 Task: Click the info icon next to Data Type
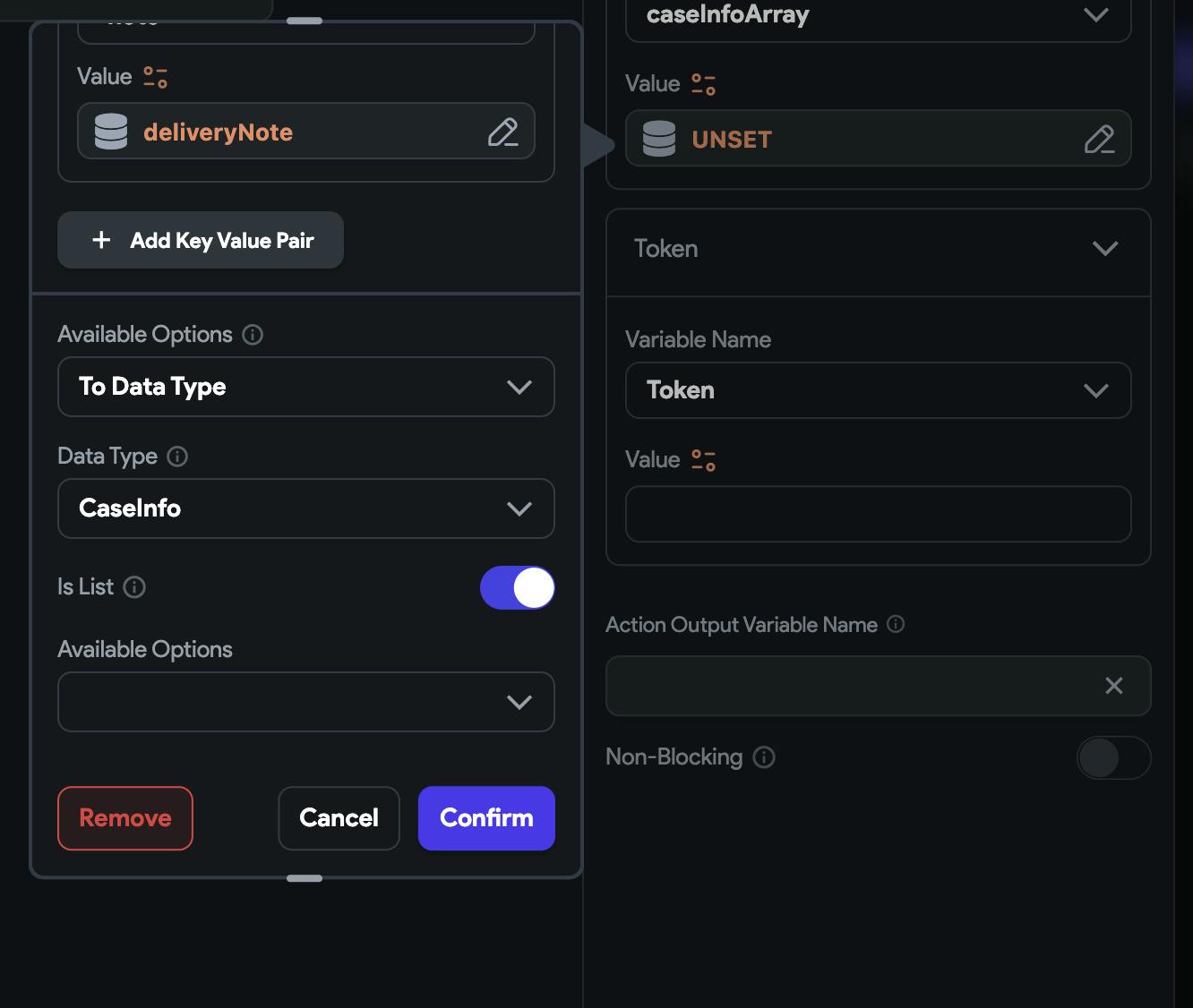click(178, 457)
